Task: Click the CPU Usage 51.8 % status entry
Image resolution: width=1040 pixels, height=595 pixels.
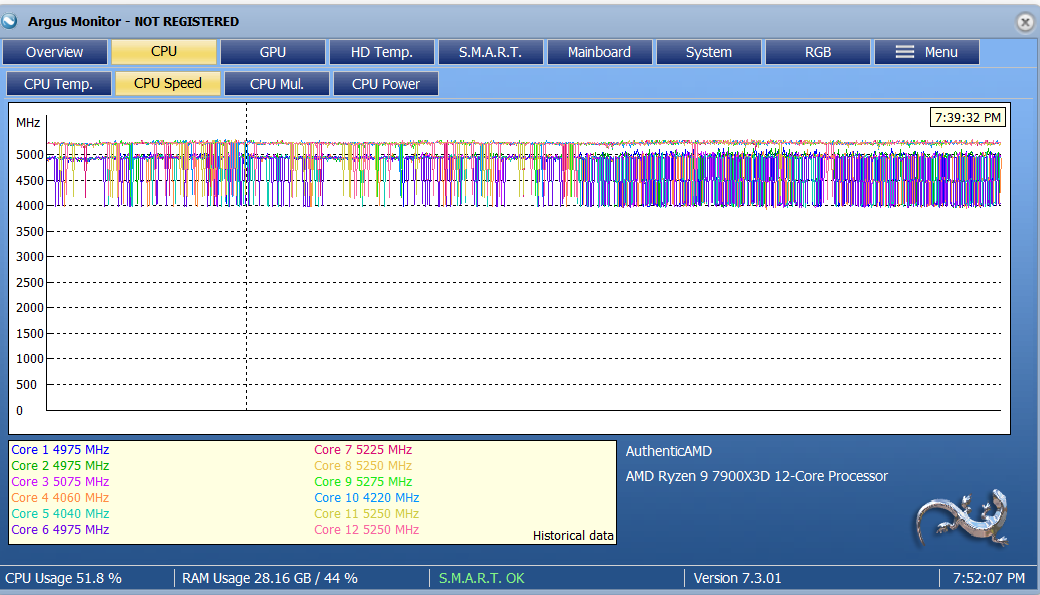Action: pos(63,578)
